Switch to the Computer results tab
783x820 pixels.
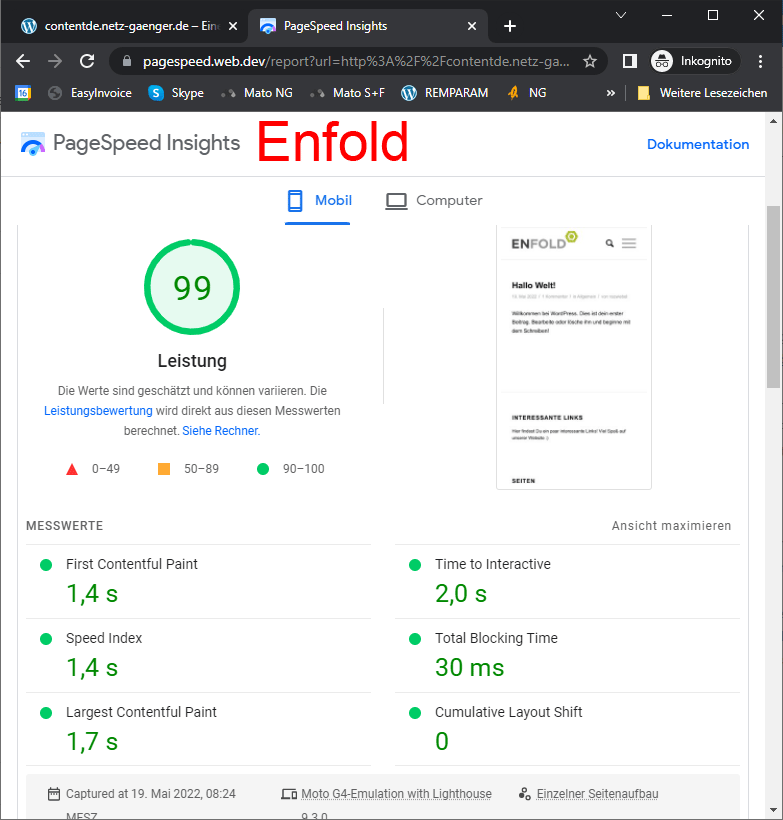click(434, 201)
